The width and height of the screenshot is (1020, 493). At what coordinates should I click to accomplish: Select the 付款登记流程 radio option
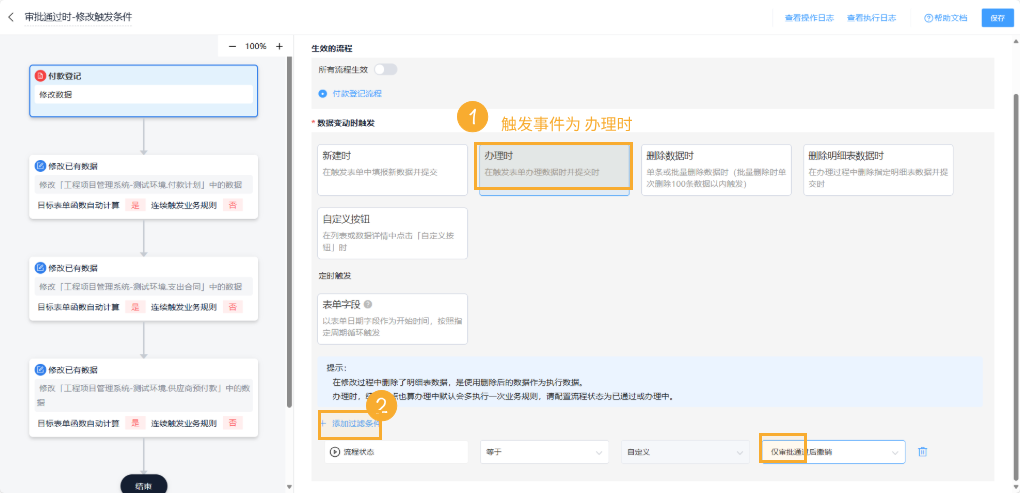[322, 94]
